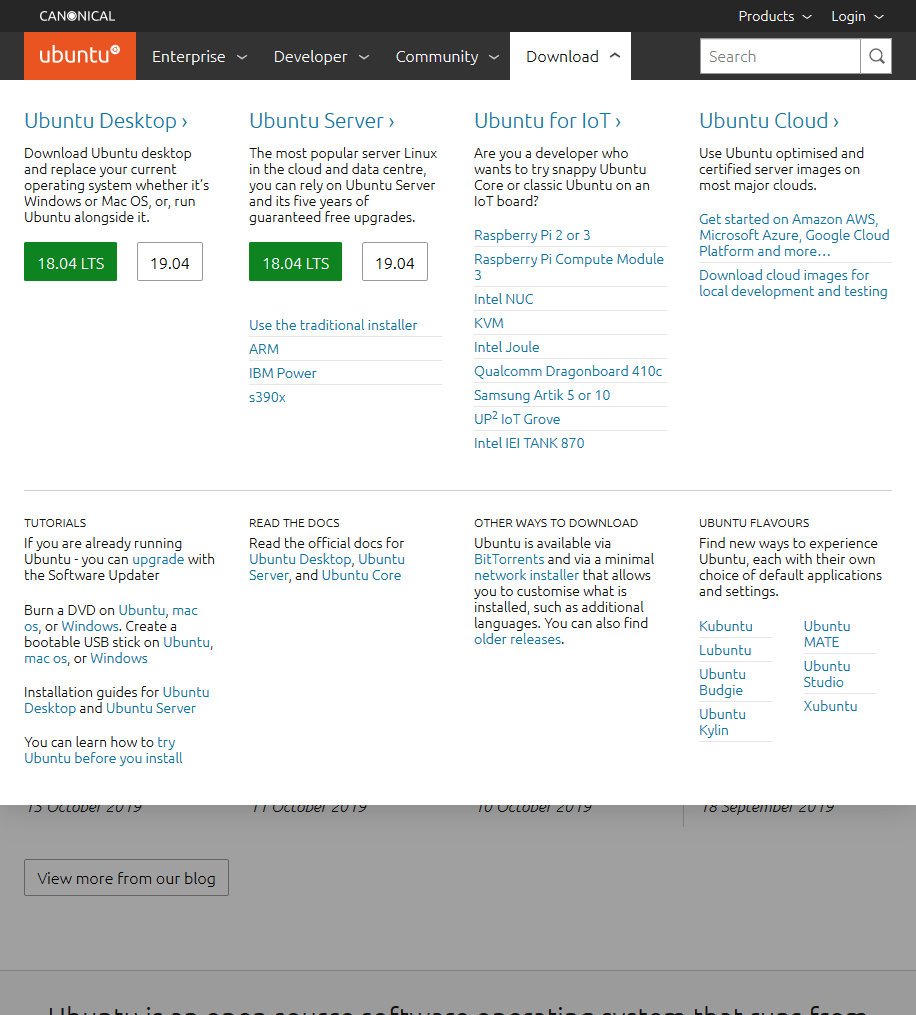Viewport: 916px width, 1015px height.
Task: Open the Ubuntu Budgie flavour link
Action: (722, 682)
